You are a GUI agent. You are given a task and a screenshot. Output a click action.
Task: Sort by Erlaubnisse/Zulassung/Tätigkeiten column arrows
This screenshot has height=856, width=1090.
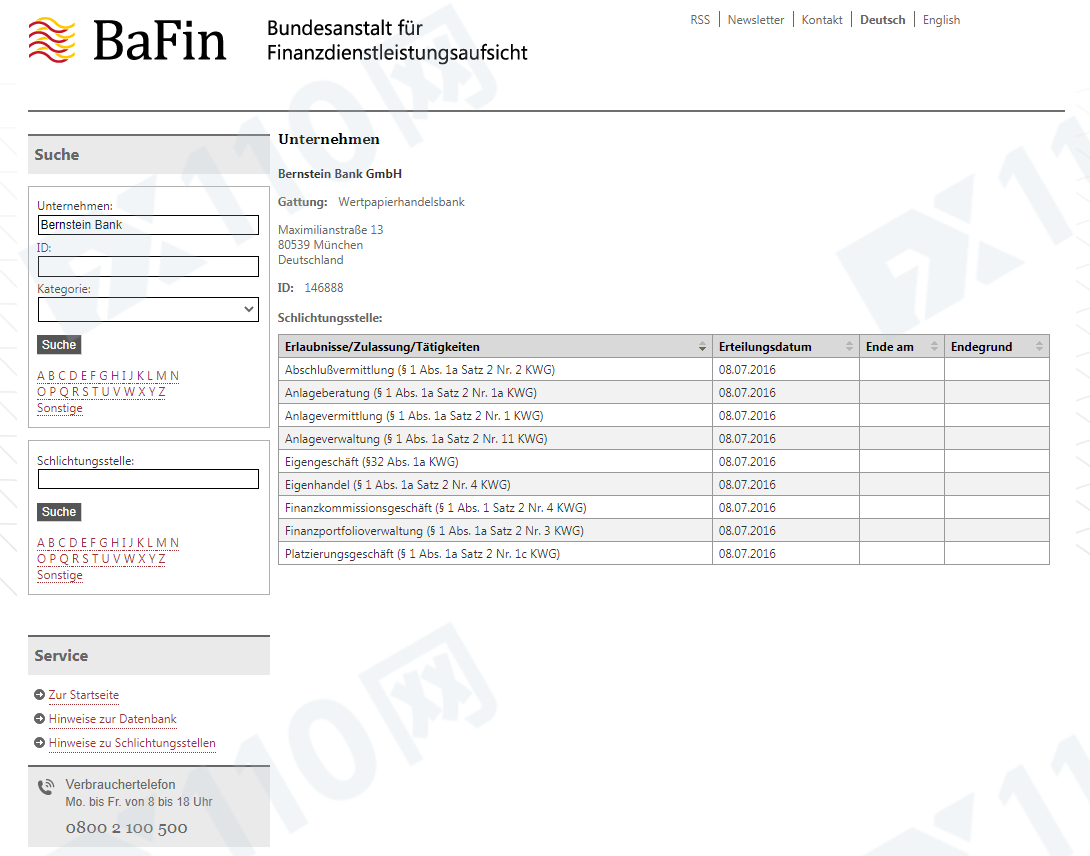702,347
